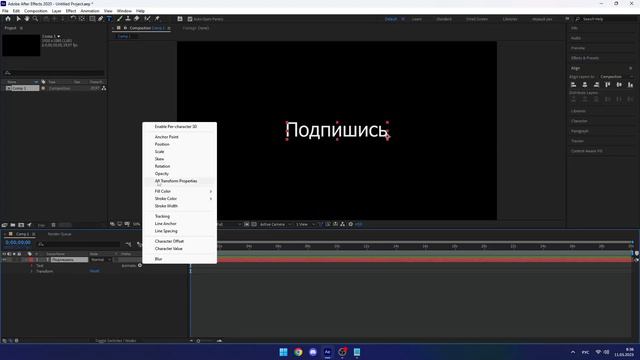Expand Transform property group of layer
The width and height of the screenshot is (640, 360).
32,271
